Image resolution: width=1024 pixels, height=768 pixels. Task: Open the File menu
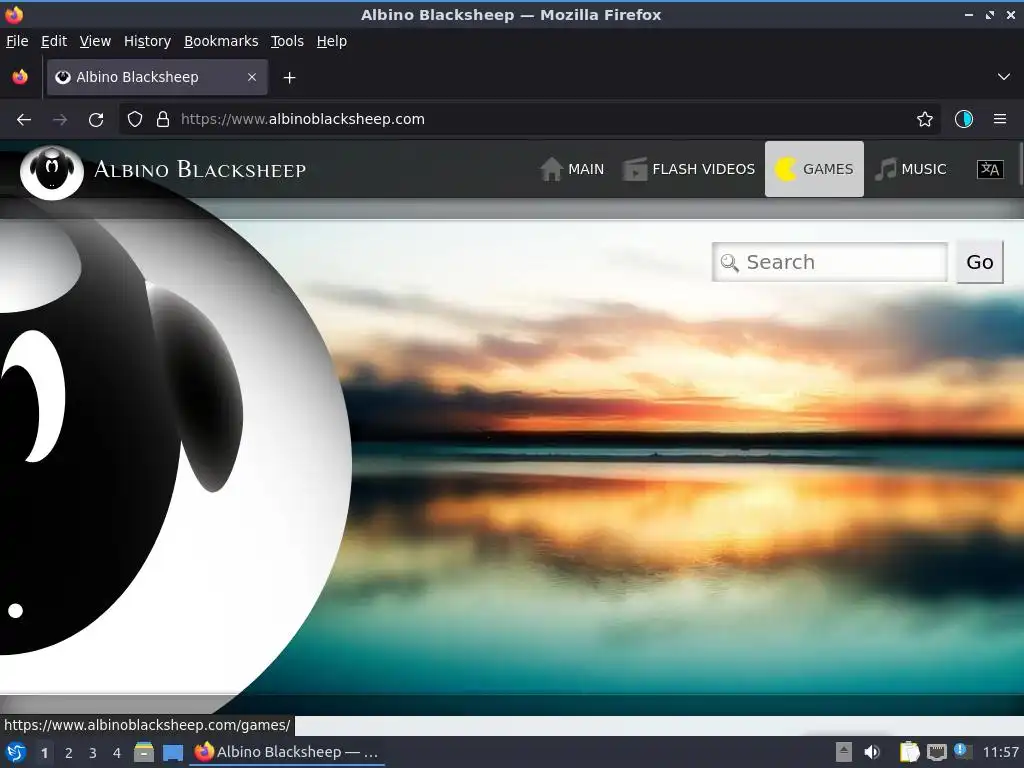17,41
